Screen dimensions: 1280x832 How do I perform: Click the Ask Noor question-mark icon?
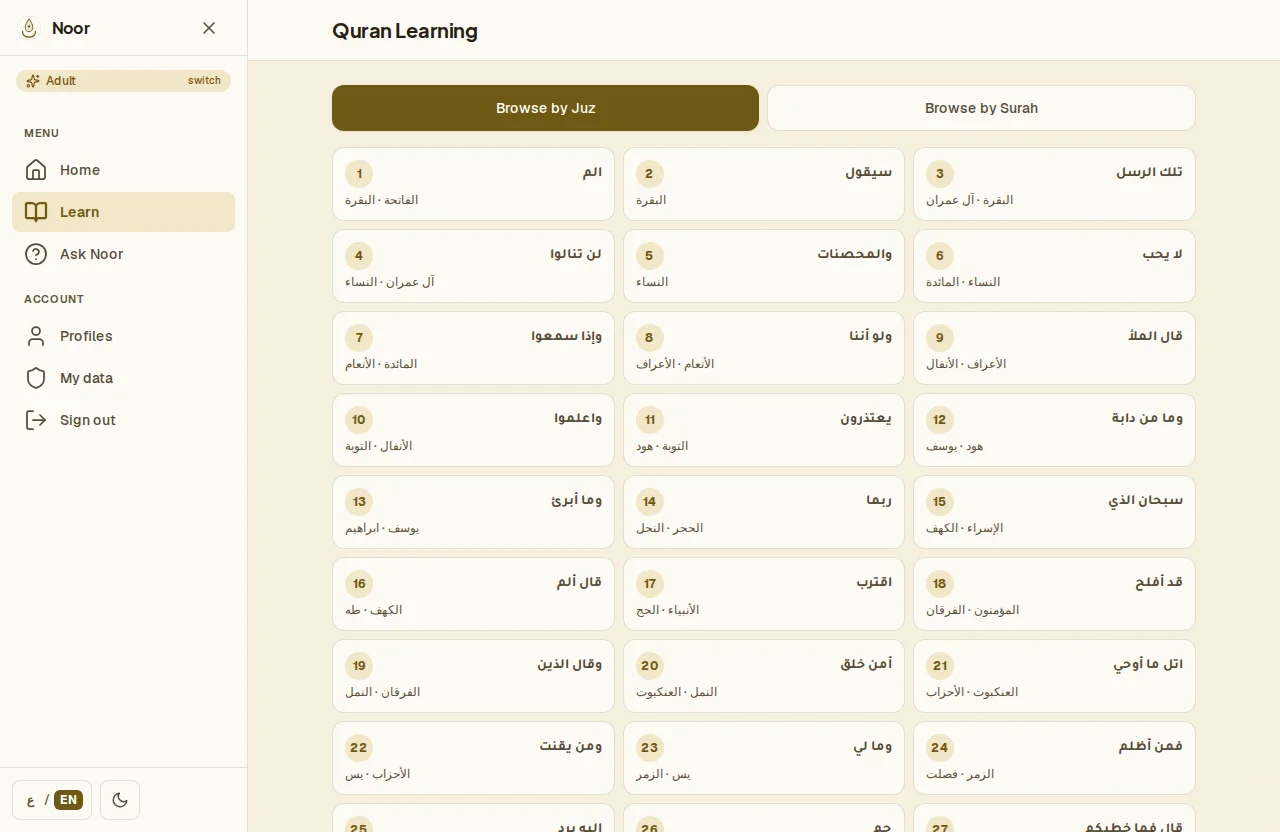(x=36, y=254)
